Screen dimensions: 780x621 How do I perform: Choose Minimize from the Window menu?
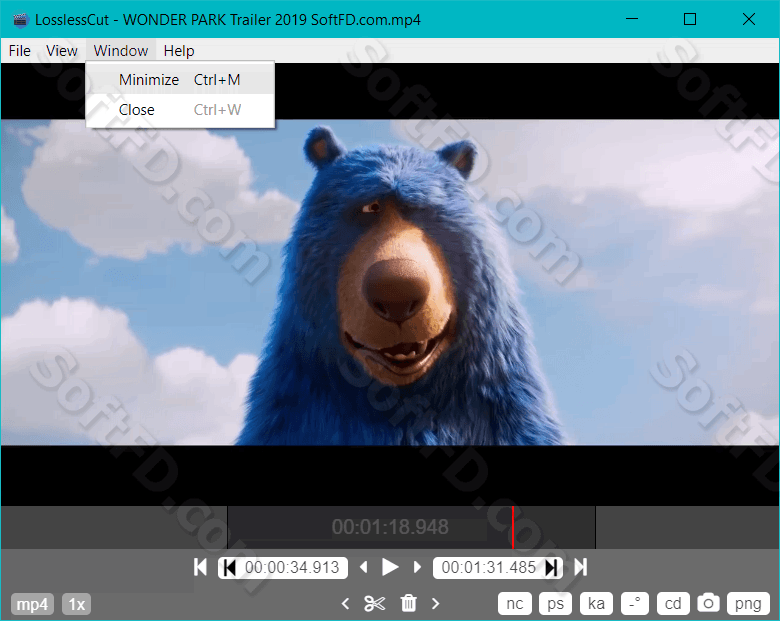coord(180,80)
